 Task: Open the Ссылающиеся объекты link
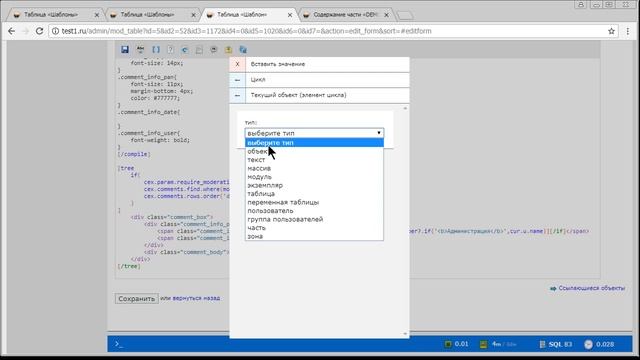(591, 288)
